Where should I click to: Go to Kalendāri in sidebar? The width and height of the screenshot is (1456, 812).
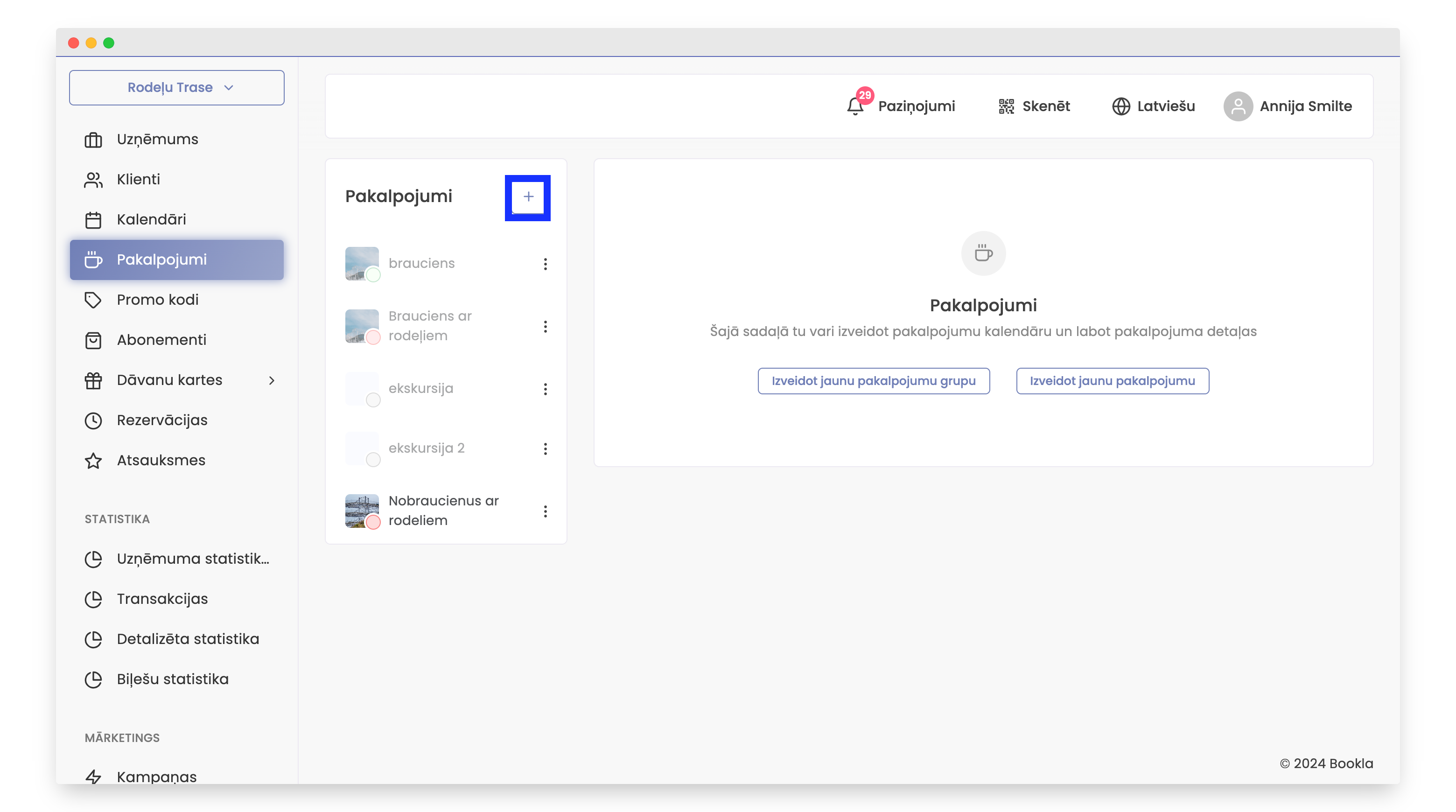pos(151,219)
